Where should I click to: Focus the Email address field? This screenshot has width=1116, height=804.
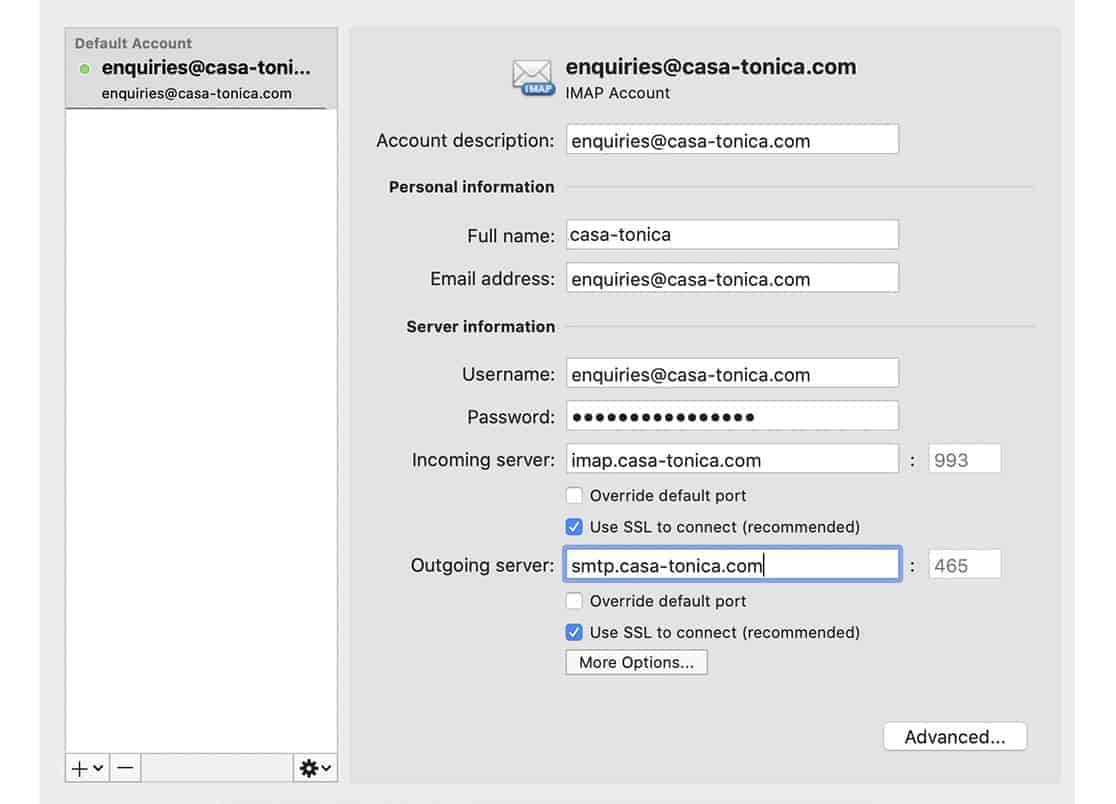tap(732, 279)
